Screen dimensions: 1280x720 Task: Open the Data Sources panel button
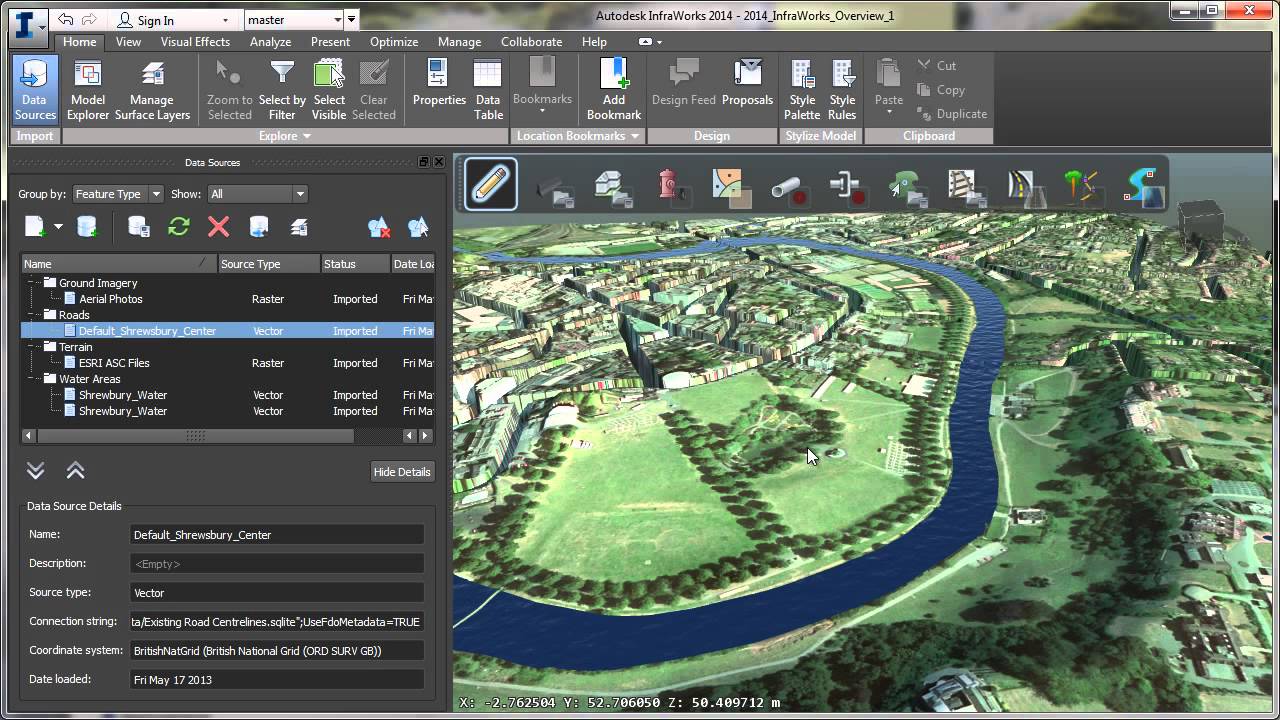click(x=35, y=90)
